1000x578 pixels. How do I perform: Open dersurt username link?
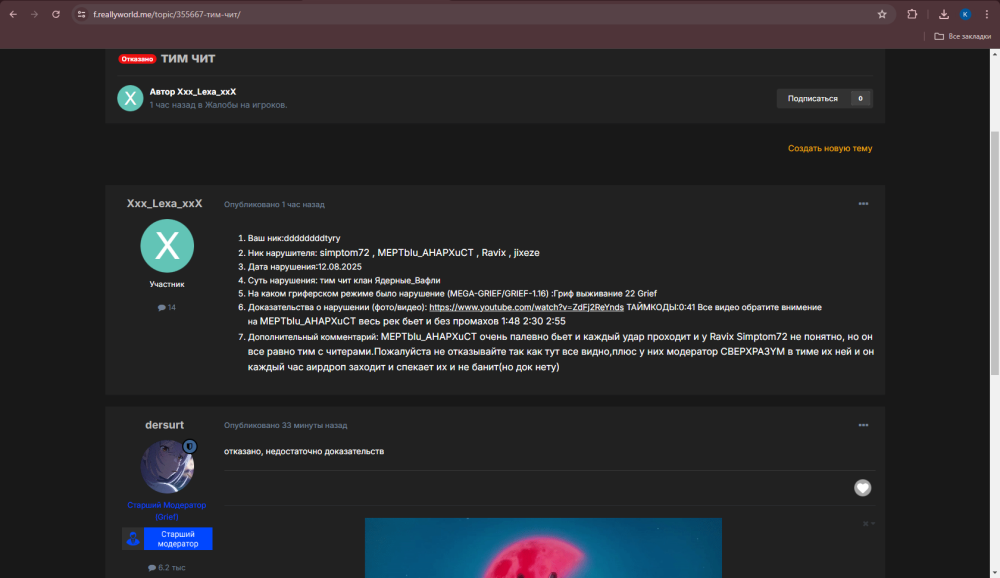coord(165,425)
